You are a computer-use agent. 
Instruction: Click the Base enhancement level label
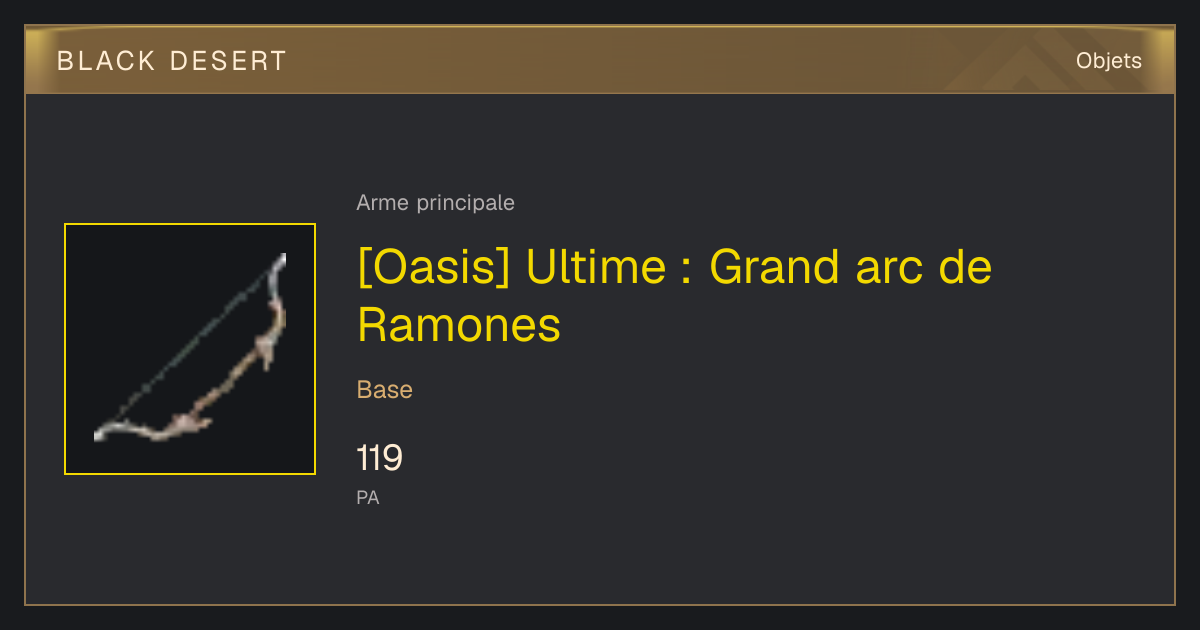pyautogui.click(x=385, y=390)
